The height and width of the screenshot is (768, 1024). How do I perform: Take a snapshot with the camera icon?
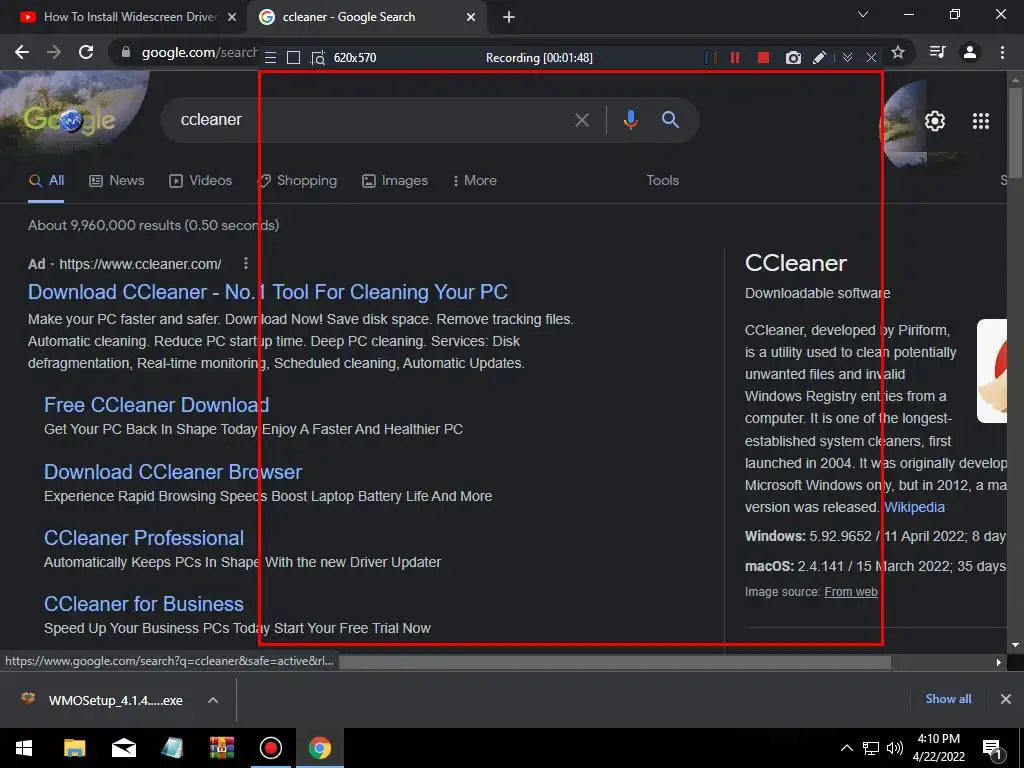(793, 57)
